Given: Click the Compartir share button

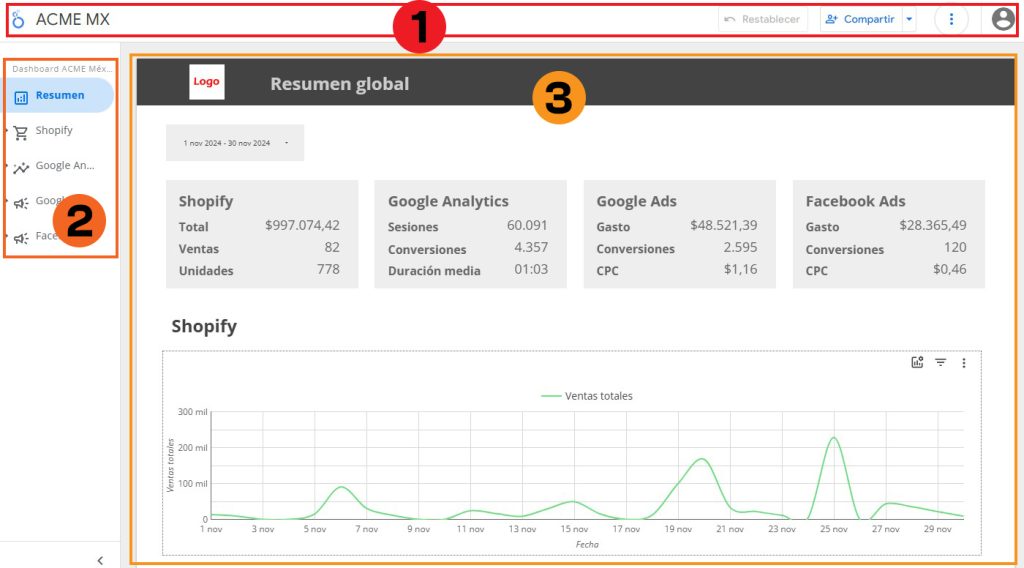Looking at the screenshot, I should 861,20.
